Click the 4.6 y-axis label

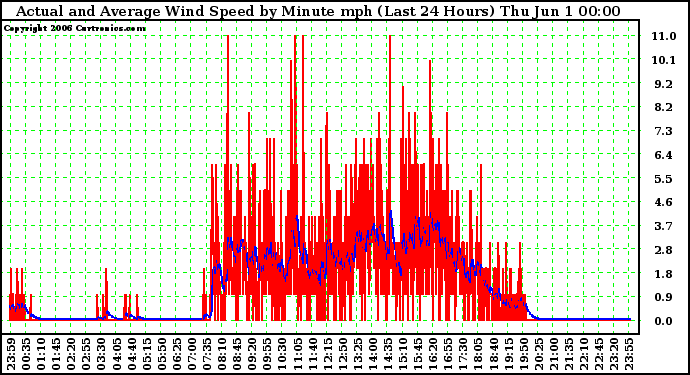[664, 202]
